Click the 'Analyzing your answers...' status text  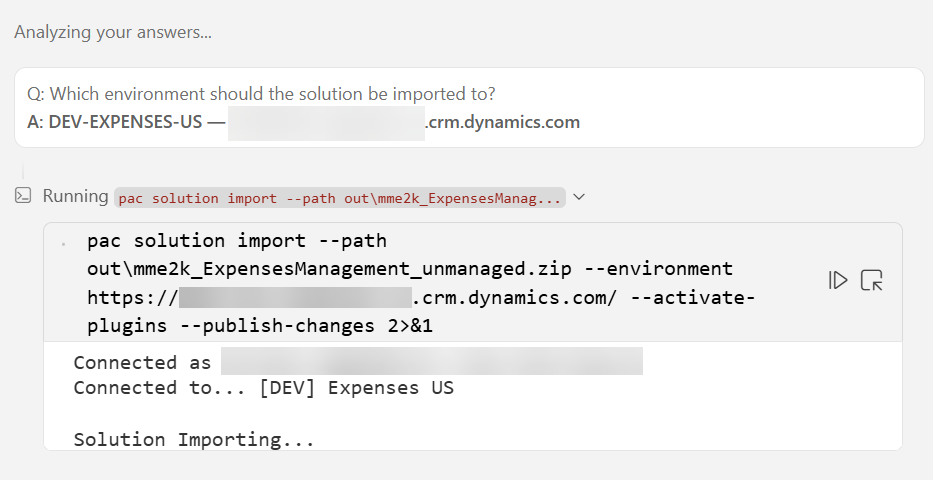click(113, 32)
